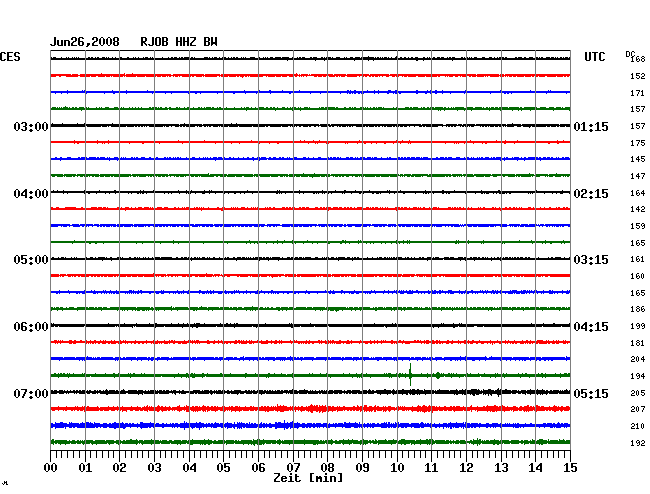Click DC value 199

pos(638,327)
